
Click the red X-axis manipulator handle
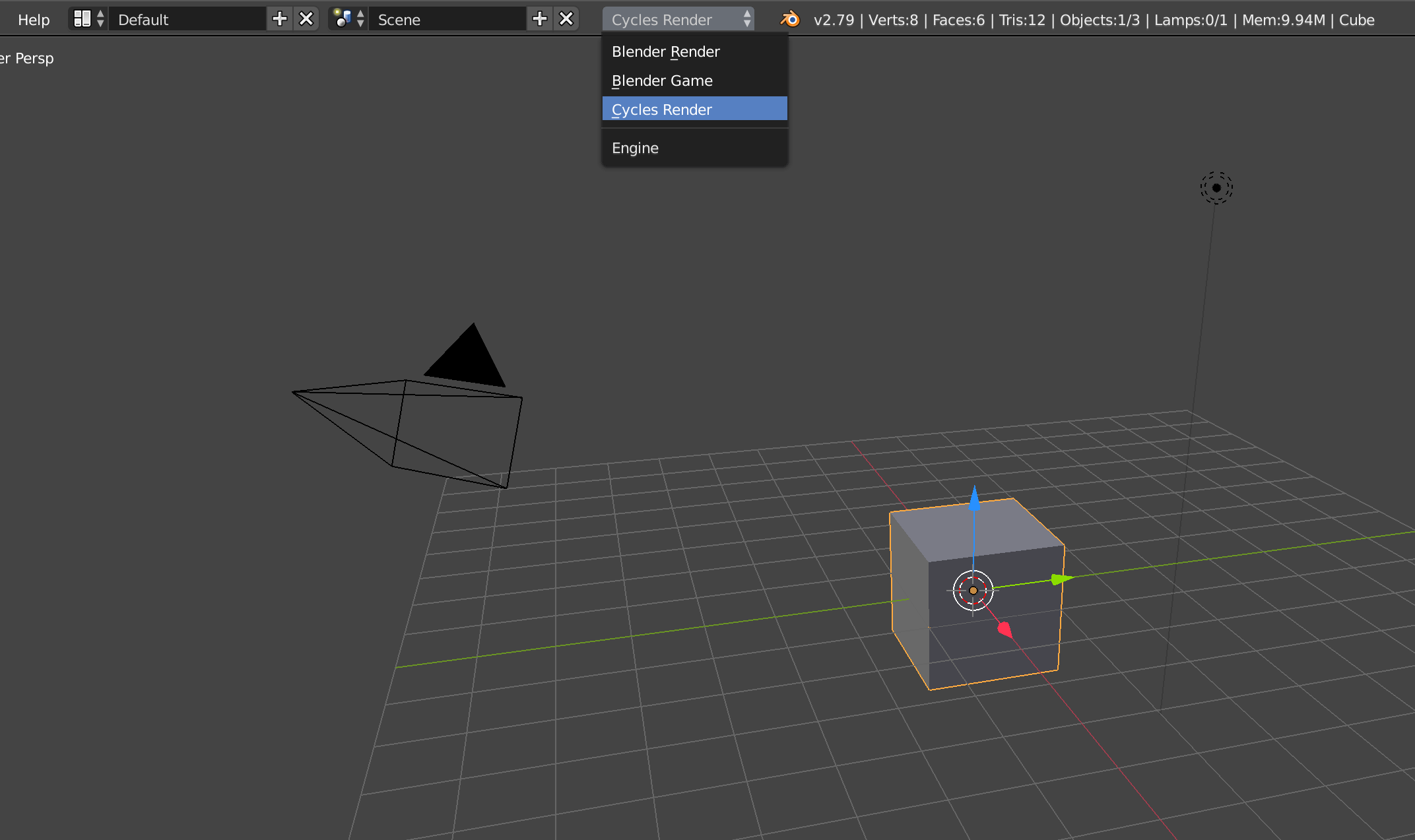tap(1004, 630)
